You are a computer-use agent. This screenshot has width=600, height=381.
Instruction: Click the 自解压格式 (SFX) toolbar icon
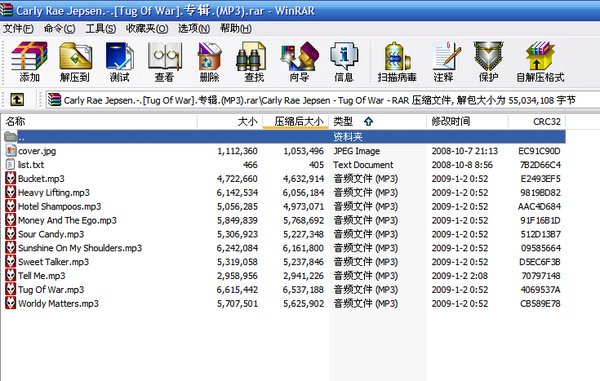point(540,56)
